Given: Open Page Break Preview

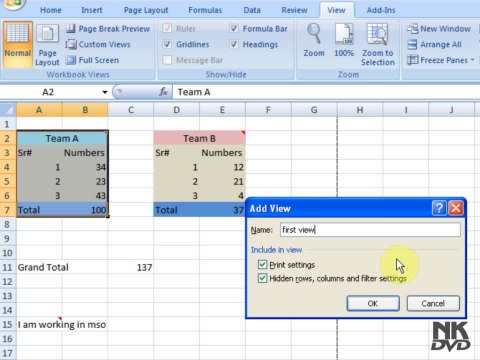Looking at the screenshot, I should coord(108,29).
